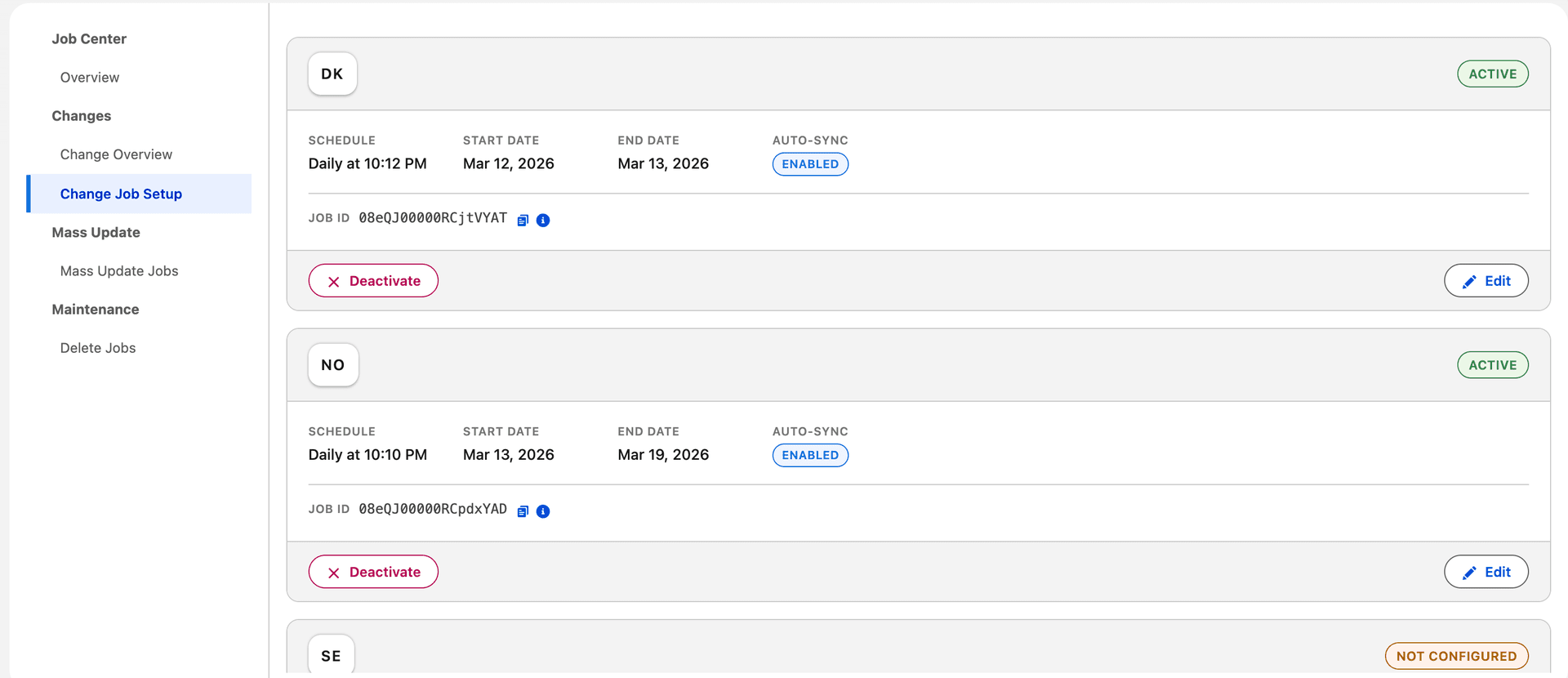Click pencil icon in DK Edit button

(x=1470, y=280)
